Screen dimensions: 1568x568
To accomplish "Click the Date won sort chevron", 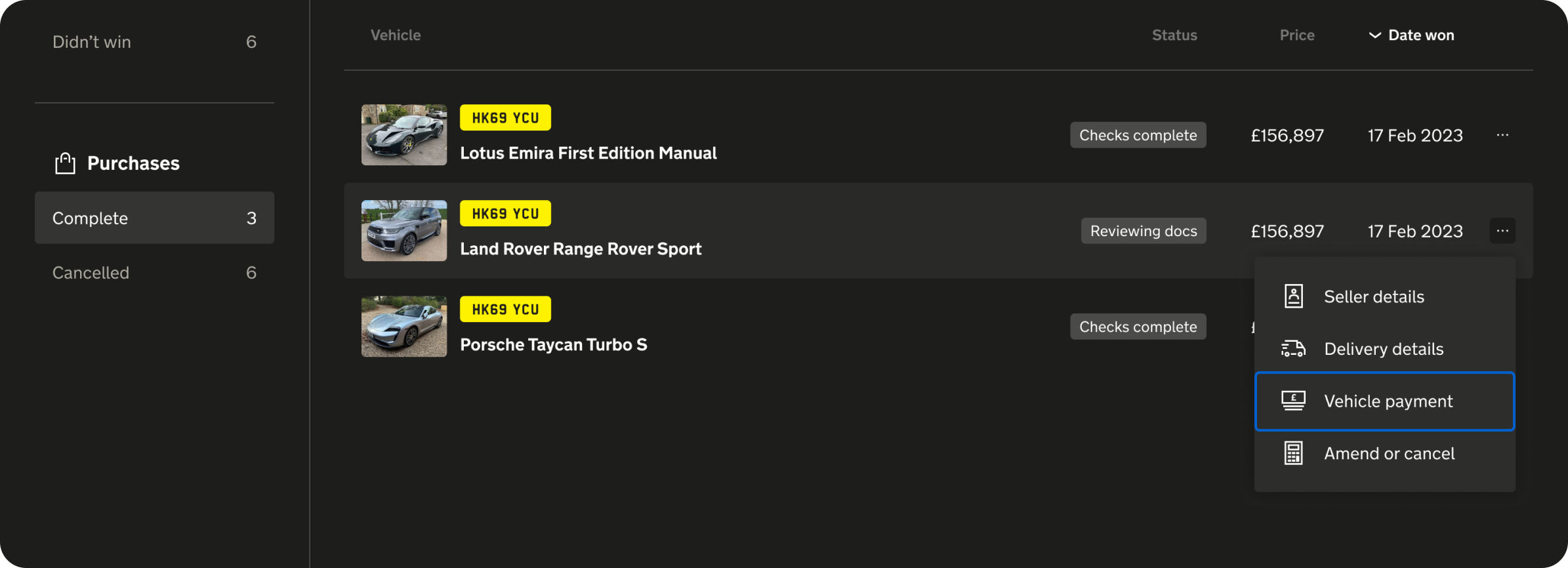I will tap(1374, 35).
